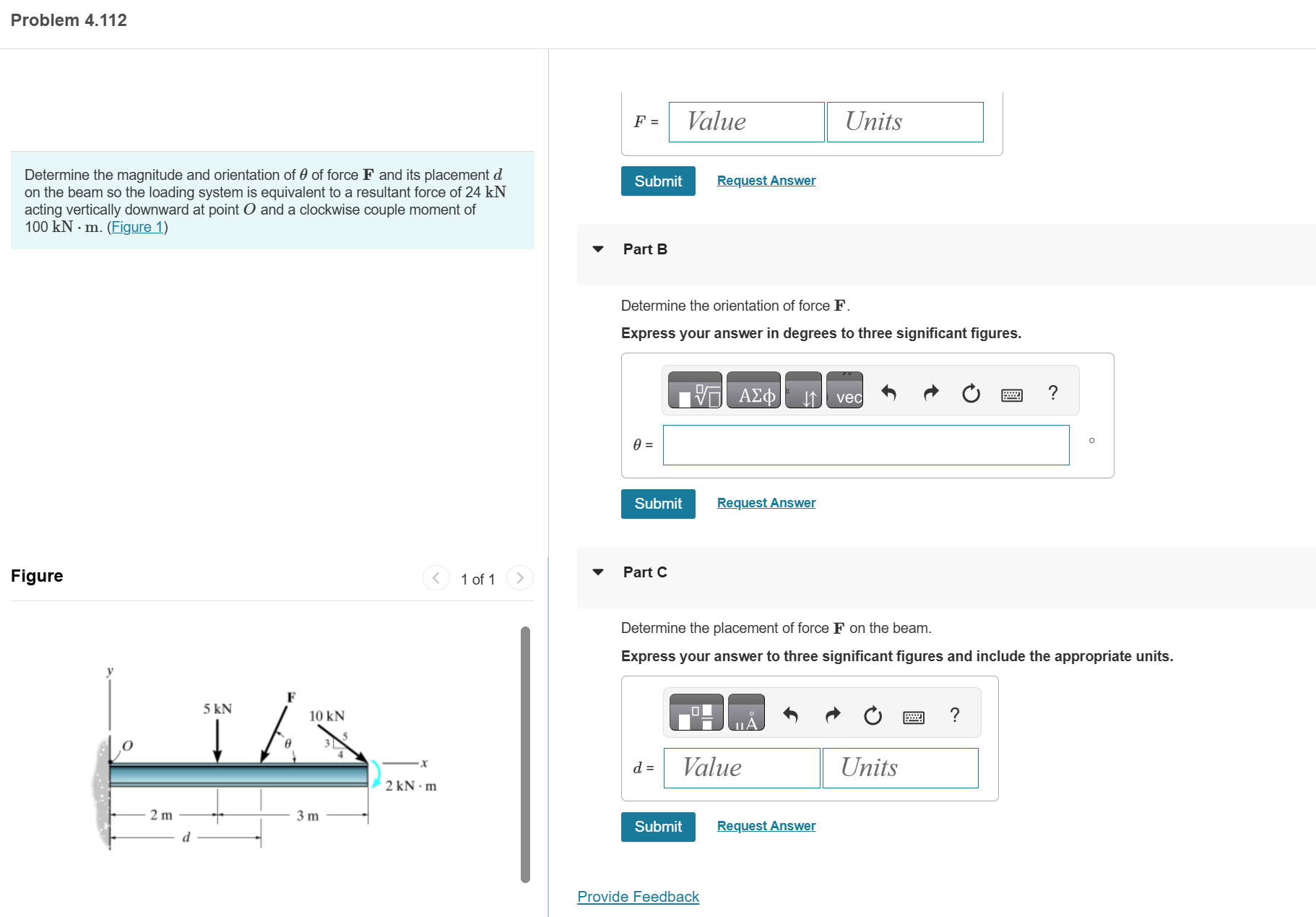Open Request Answer for Part B
Screen dimensions: 1316x917
(x=766, y=502)
